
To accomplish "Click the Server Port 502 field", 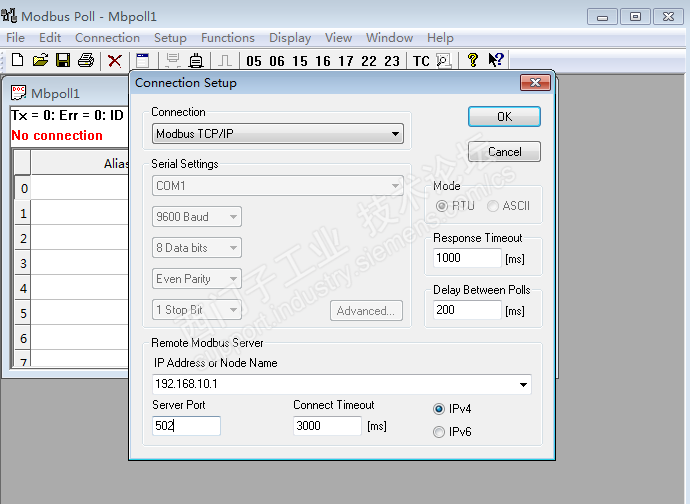I will (186, 426).
